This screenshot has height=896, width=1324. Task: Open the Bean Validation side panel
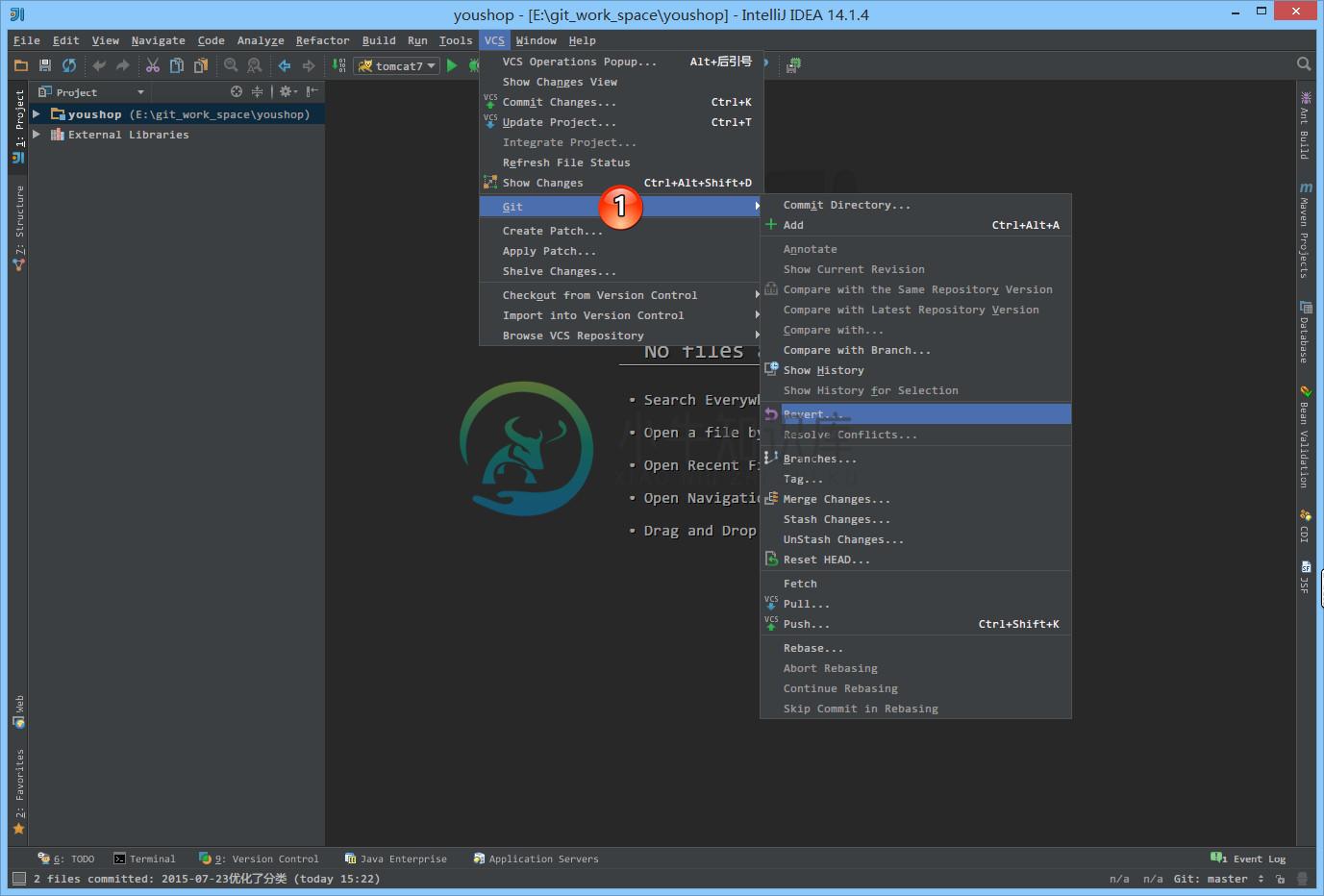coord(1306,437)
